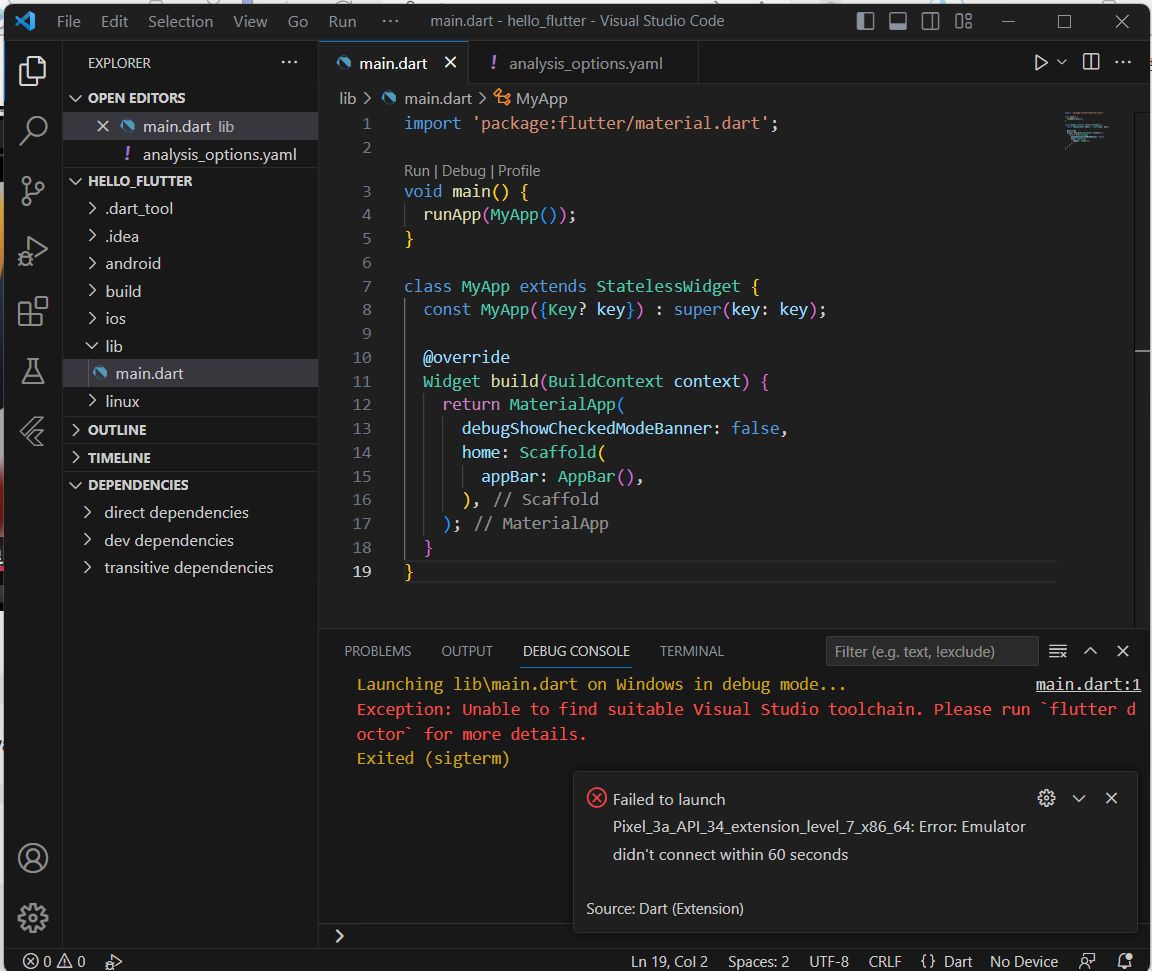Expand the linux folder

(x=190, y=401)
